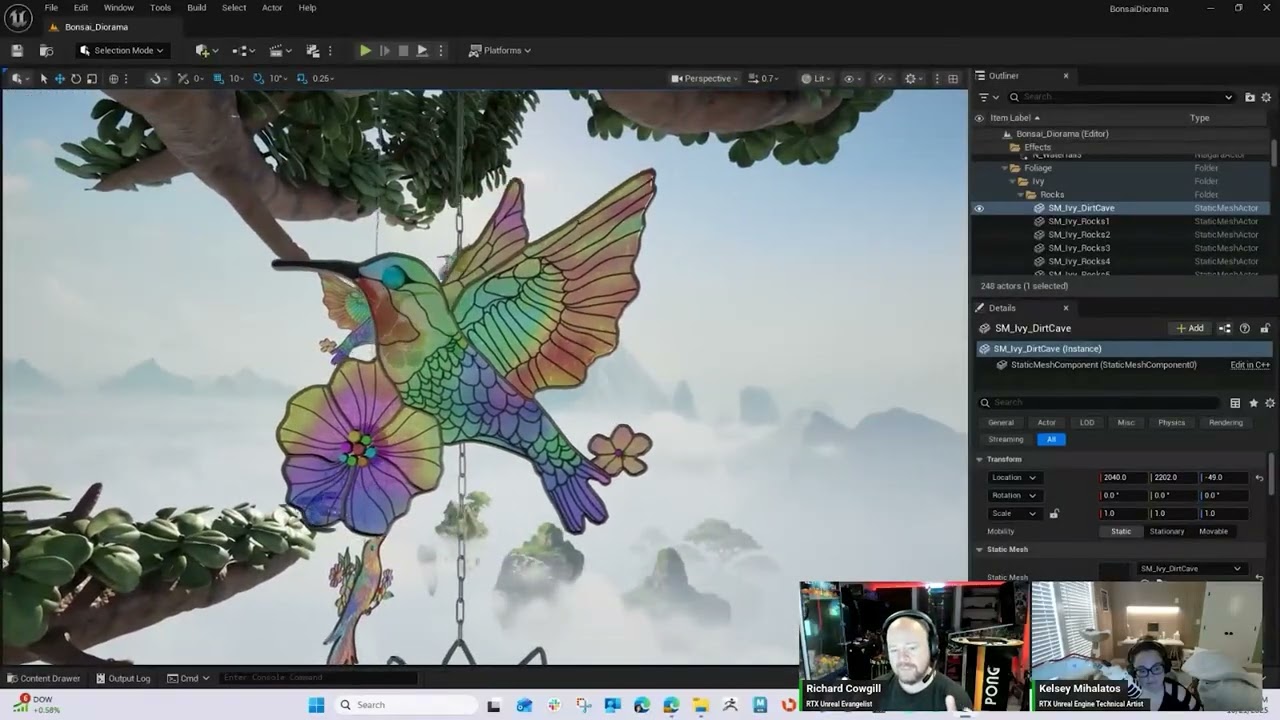This screenshot has height=720, width=1280.
Task: Set Mobility to Stationary
Action: tap(1166, 531)
